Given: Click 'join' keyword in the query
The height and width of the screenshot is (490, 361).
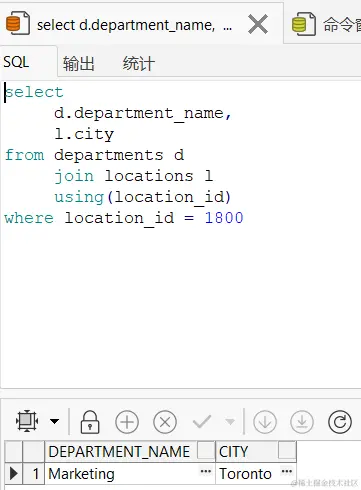Looking at the screenshot, I should click(74, 176).
